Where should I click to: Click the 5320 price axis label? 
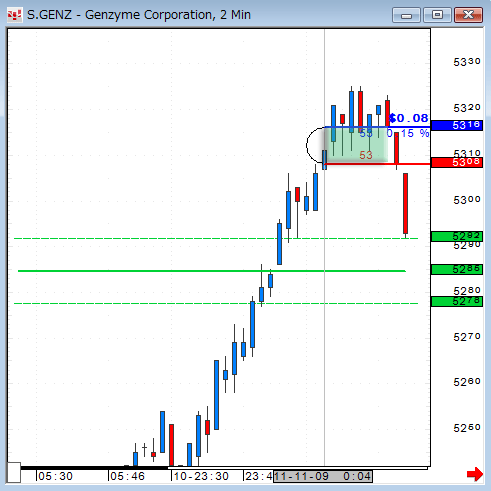click(467, 108)
